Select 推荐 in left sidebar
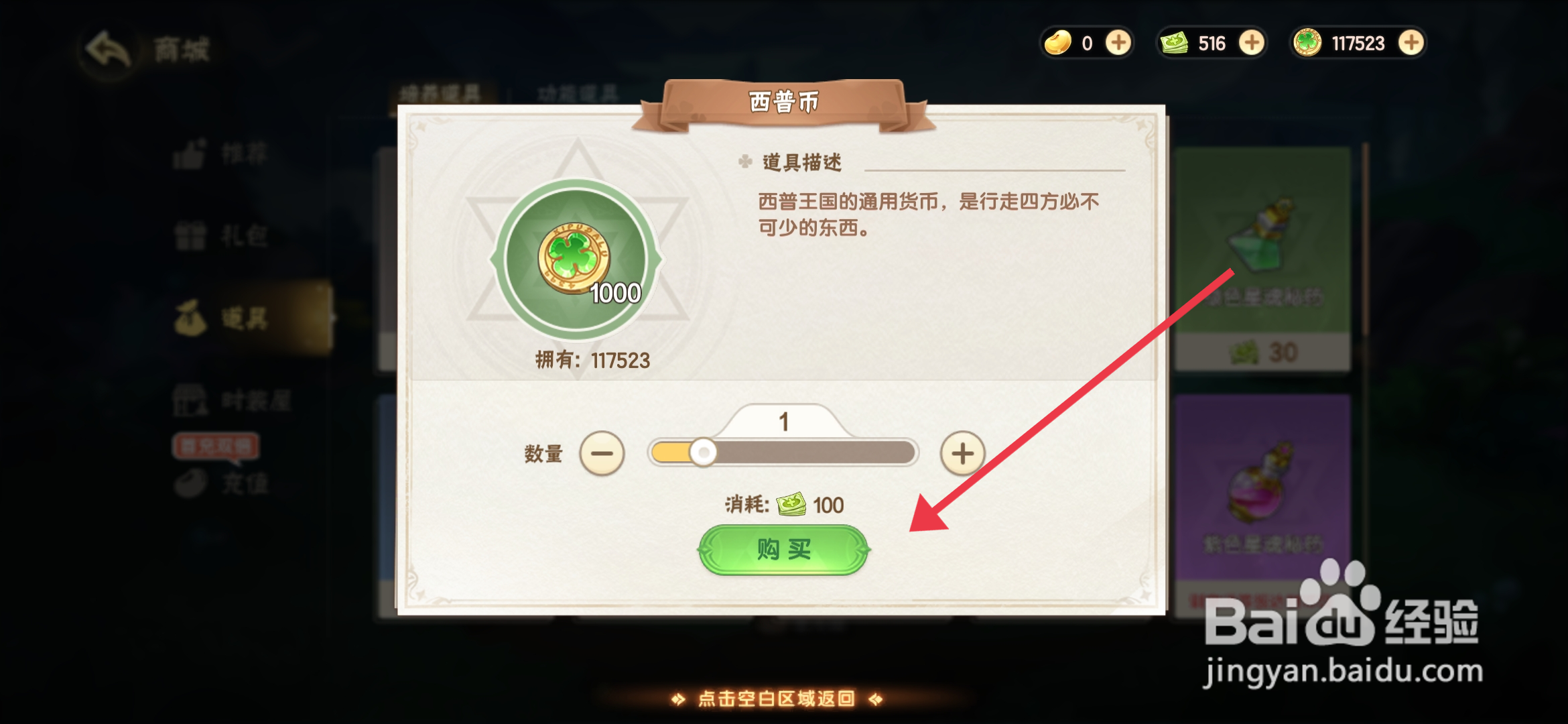Image resolution: width=1568 pixels, height=724 pixels. (x=221, y=154)
